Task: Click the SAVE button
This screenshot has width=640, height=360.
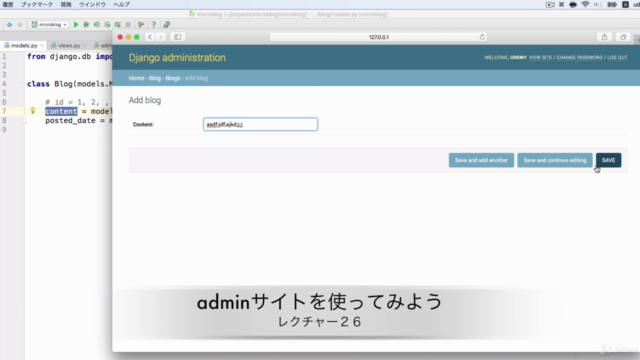Action: [x=608, y=160]
